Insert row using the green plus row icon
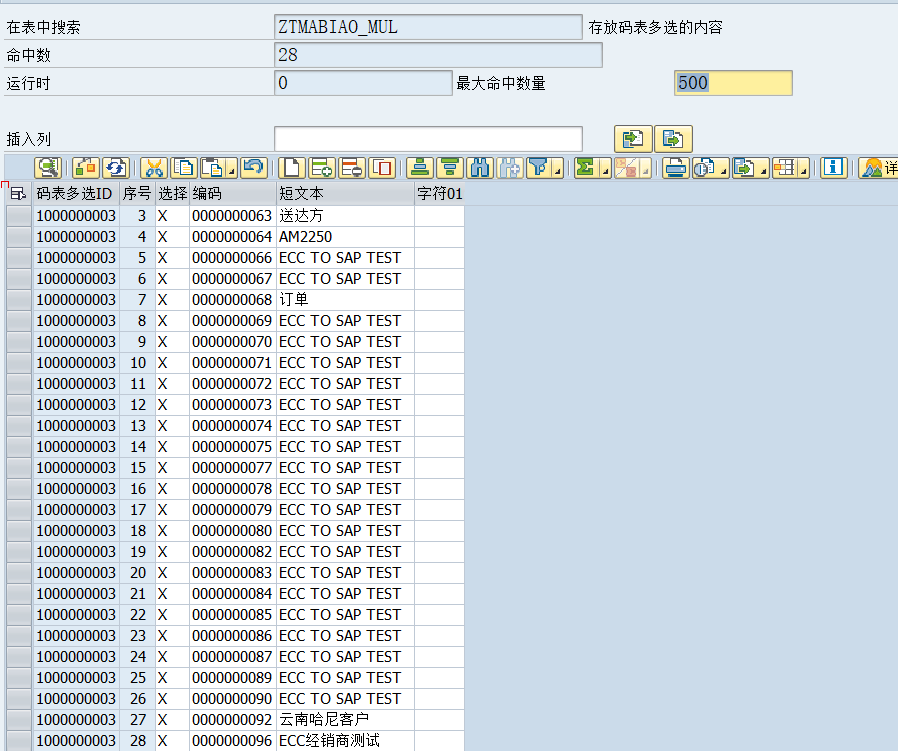 (321, 168)
